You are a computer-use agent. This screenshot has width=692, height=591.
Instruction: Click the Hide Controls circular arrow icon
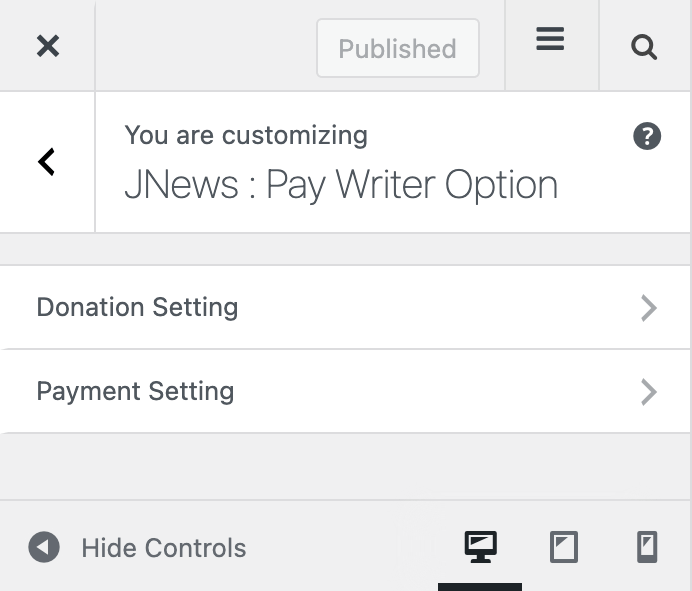coord(43,548)
